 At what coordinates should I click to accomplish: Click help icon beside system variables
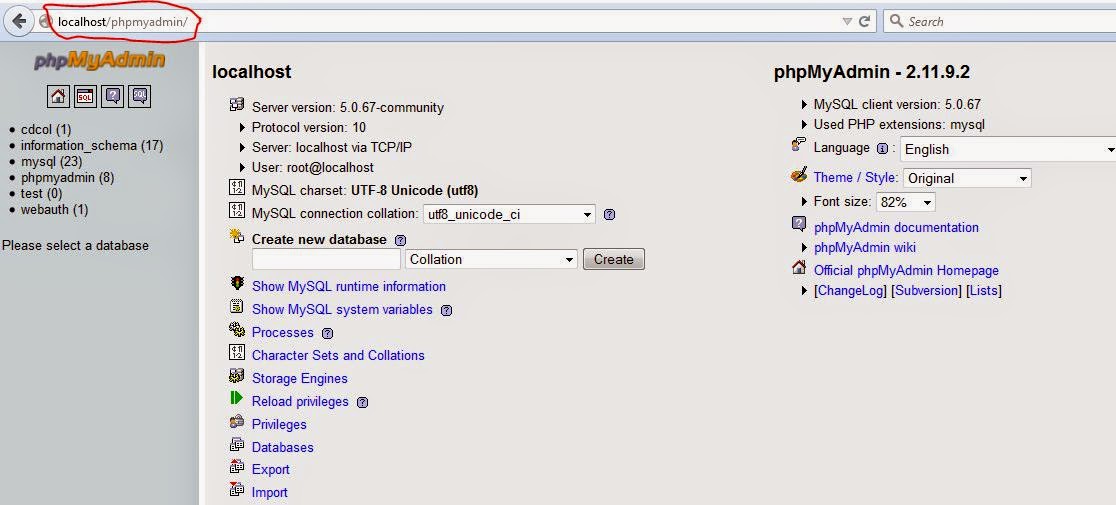[x=446, y=310]
